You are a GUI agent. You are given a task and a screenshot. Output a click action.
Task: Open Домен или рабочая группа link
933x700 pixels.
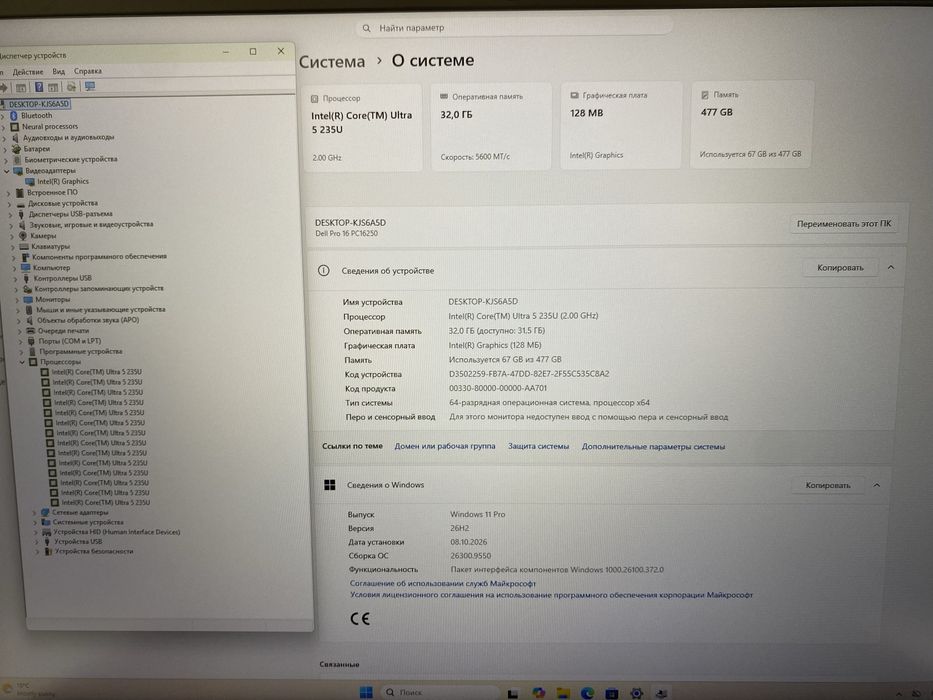click(444, 446)
